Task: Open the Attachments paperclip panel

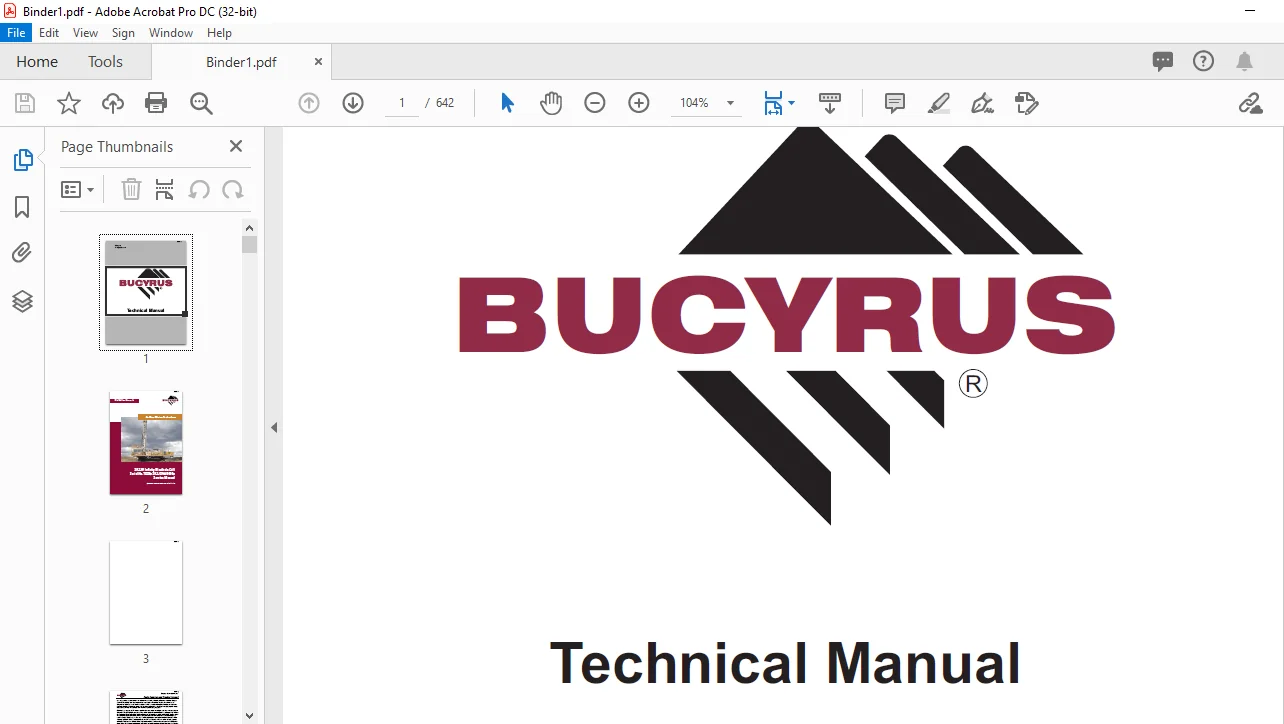Action: tap(22, 253)
